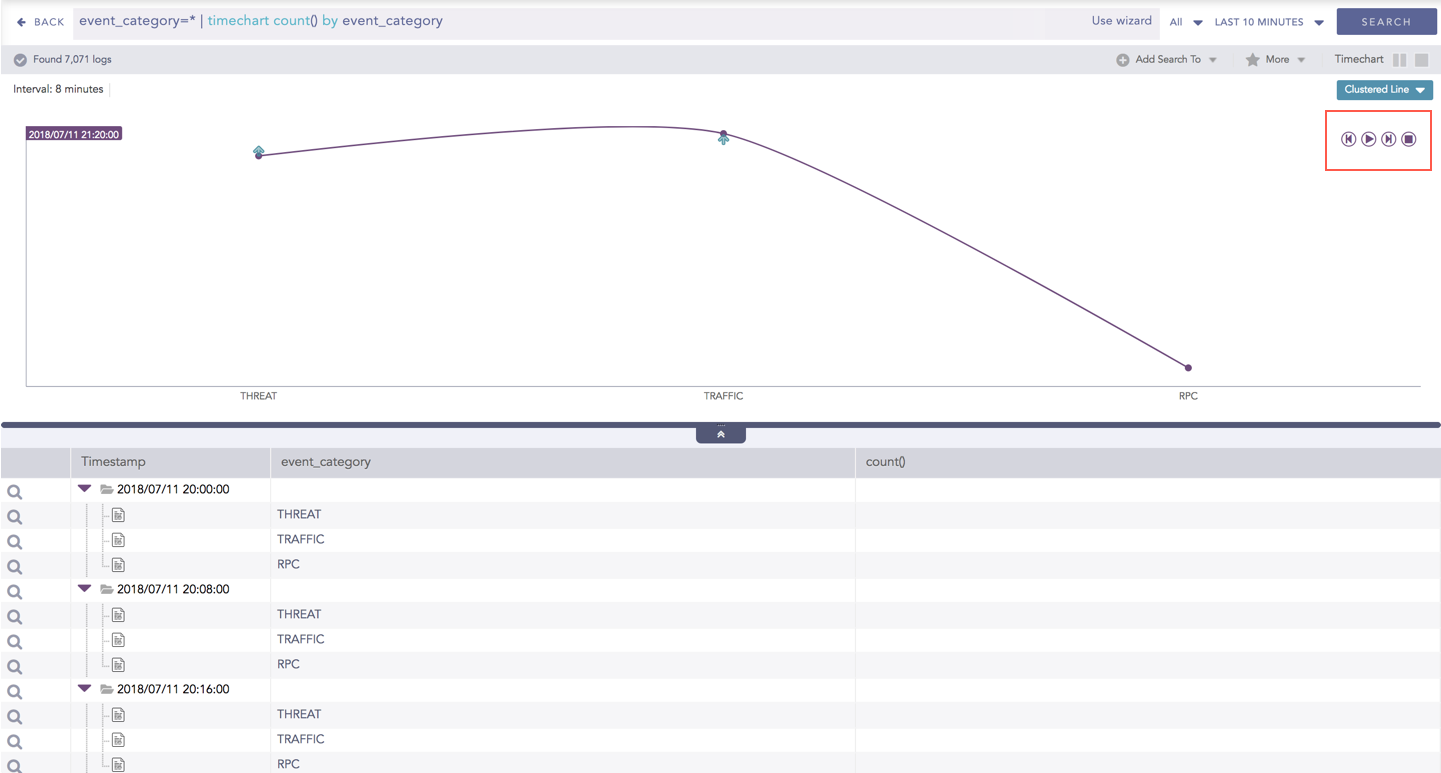Collapse the 2018/07/11 20:00:00 timestamp group
1441x773 pixels.
85,489
